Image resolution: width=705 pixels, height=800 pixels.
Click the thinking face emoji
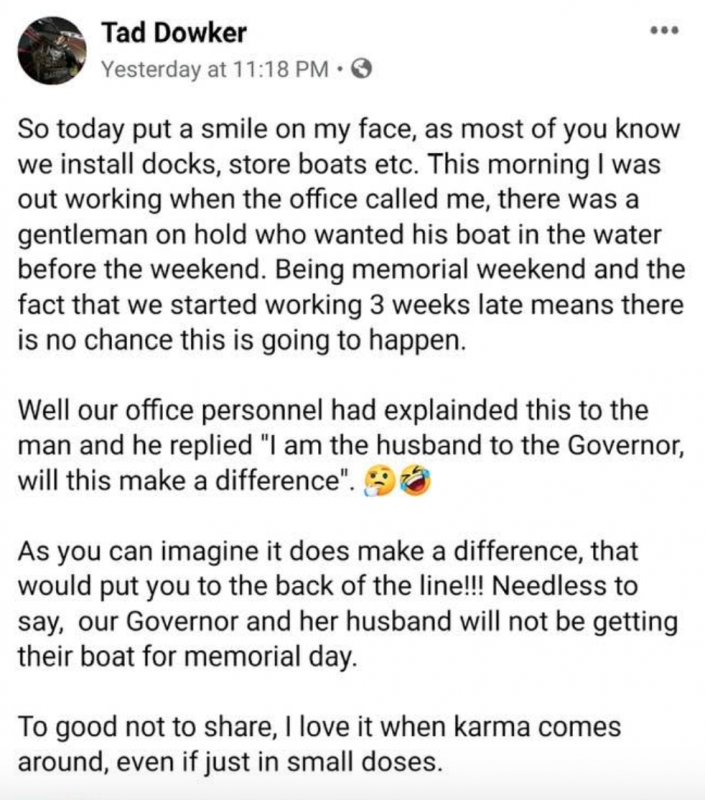379,482
